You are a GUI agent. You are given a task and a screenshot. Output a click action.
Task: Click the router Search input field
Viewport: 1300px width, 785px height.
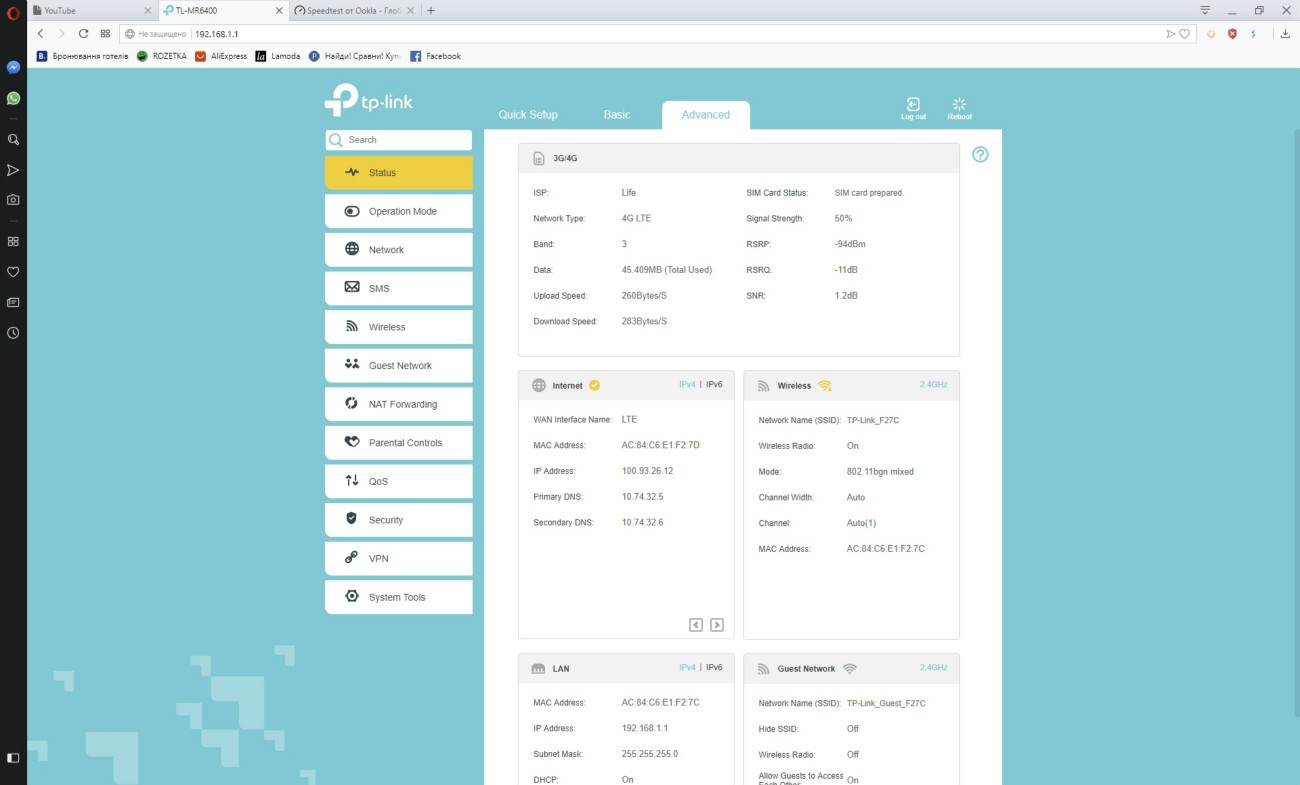[x=405, y=140]
